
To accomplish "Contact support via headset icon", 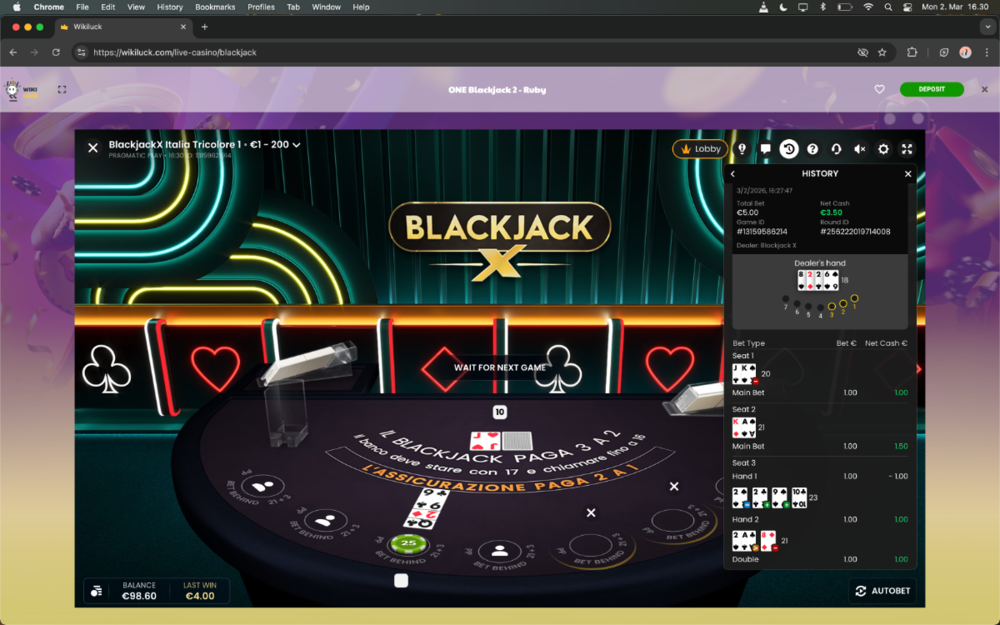I will point(836,149).
